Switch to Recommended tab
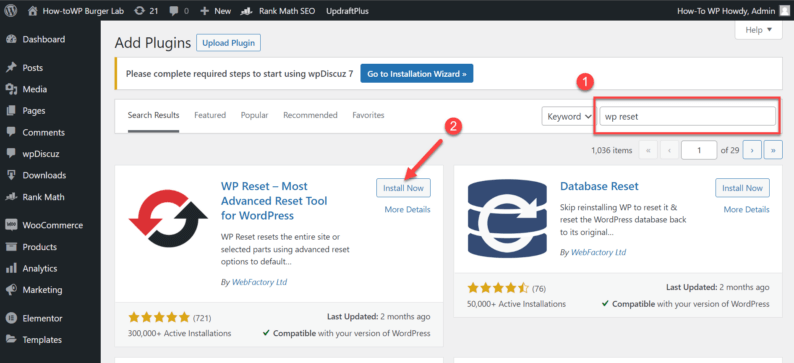Image resolution: width=794 pixels, height=363 pixels. [x=310, y=115]
